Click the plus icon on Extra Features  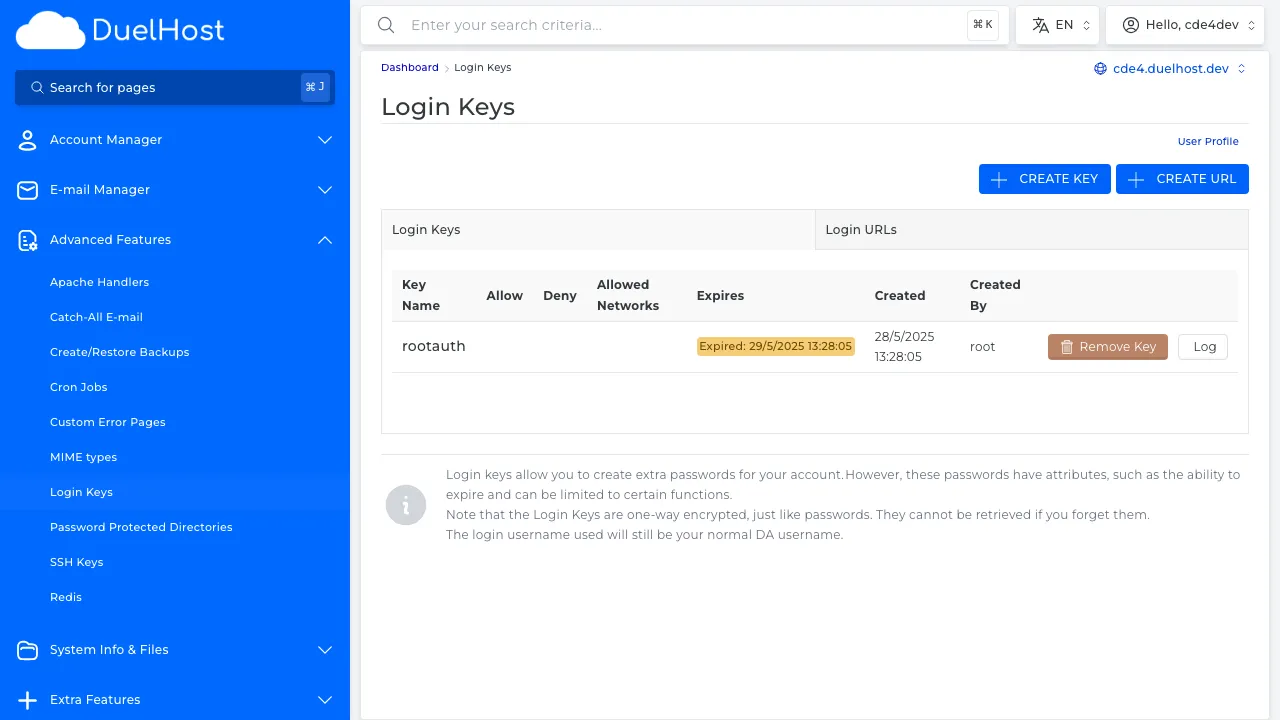pyautogui.click(x=27, y=700)
